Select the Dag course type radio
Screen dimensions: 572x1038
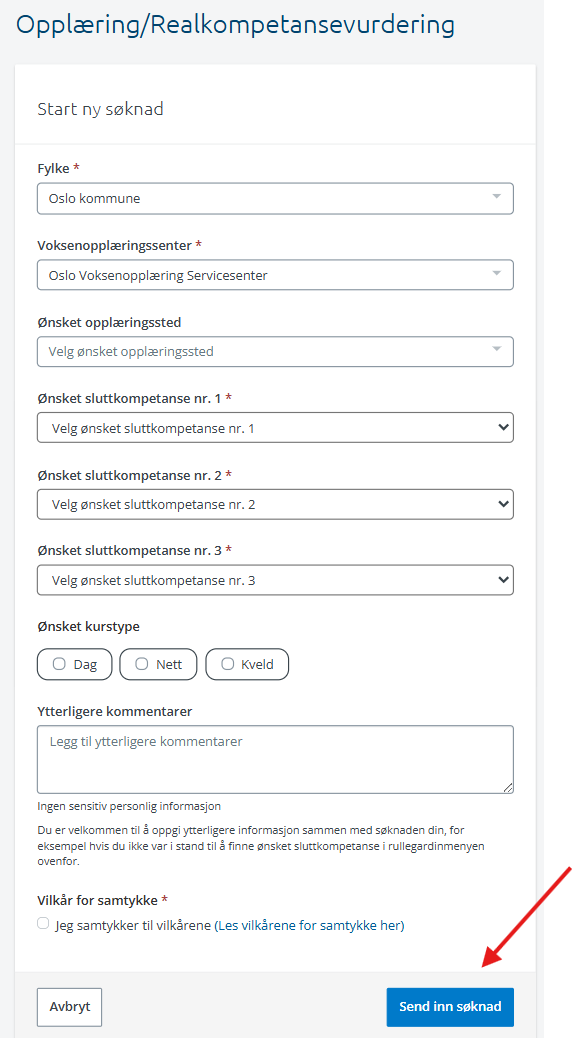59,663
